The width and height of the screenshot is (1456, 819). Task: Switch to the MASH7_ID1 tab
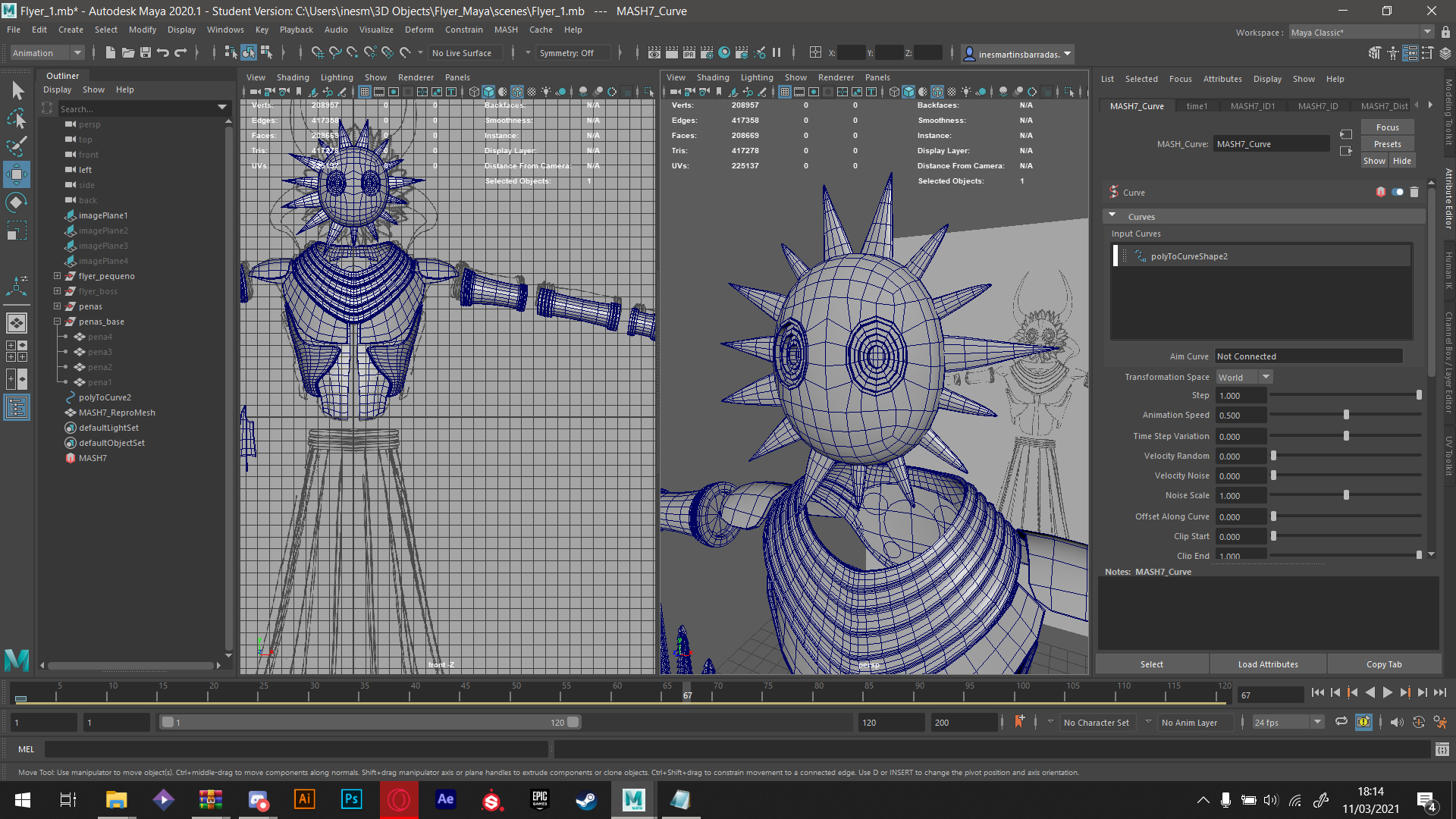(1252, 106)
